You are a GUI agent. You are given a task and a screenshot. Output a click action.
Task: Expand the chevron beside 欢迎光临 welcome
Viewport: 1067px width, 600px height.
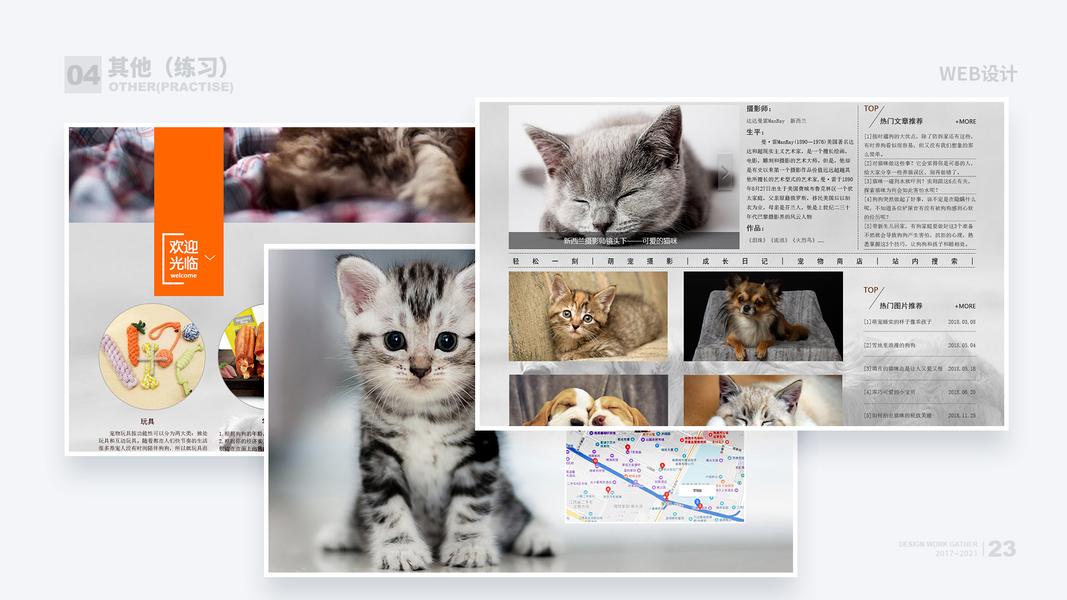[210, 258]
